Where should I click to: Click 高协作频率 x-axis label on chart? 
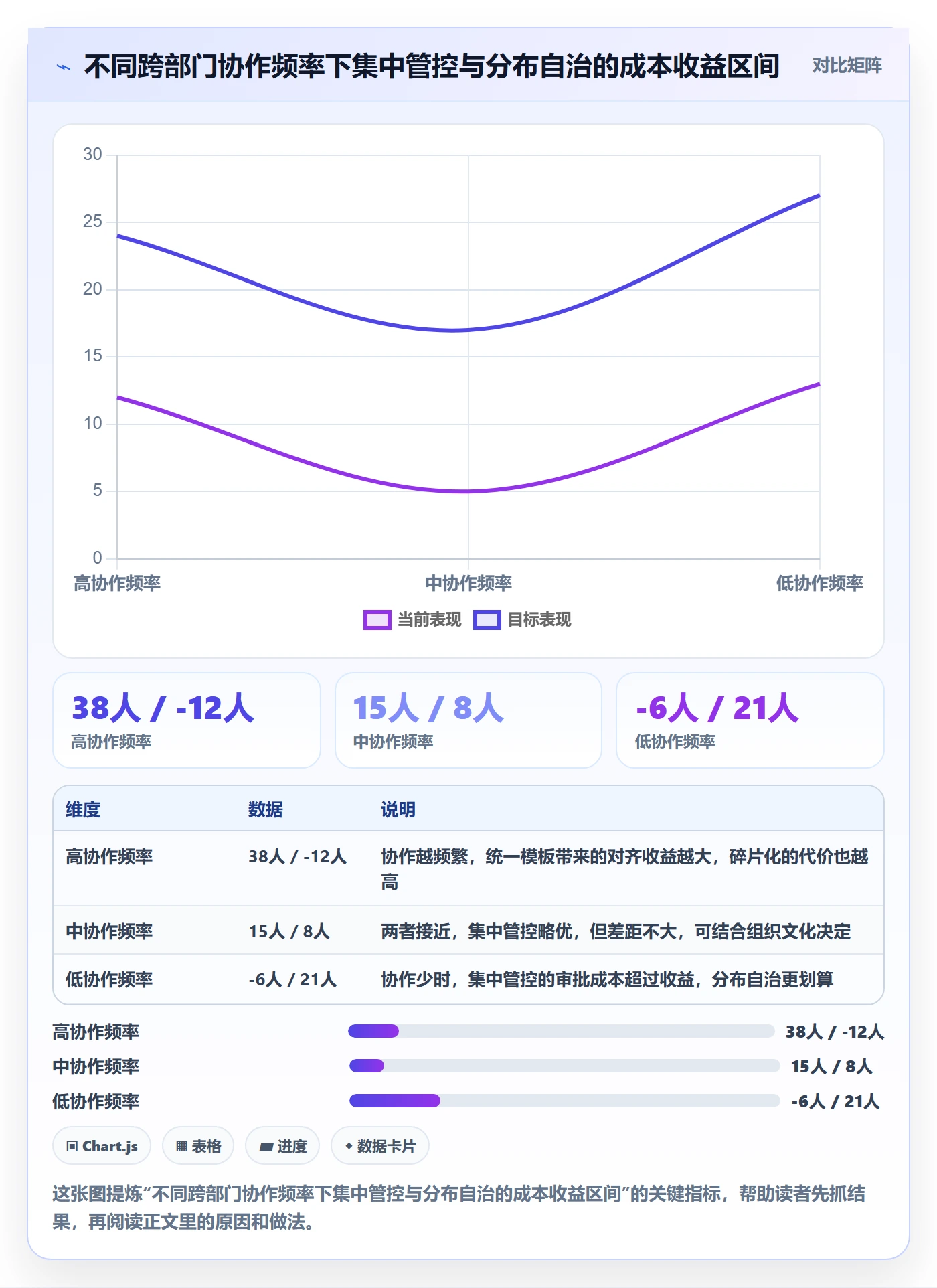click(x=117, y=583)
